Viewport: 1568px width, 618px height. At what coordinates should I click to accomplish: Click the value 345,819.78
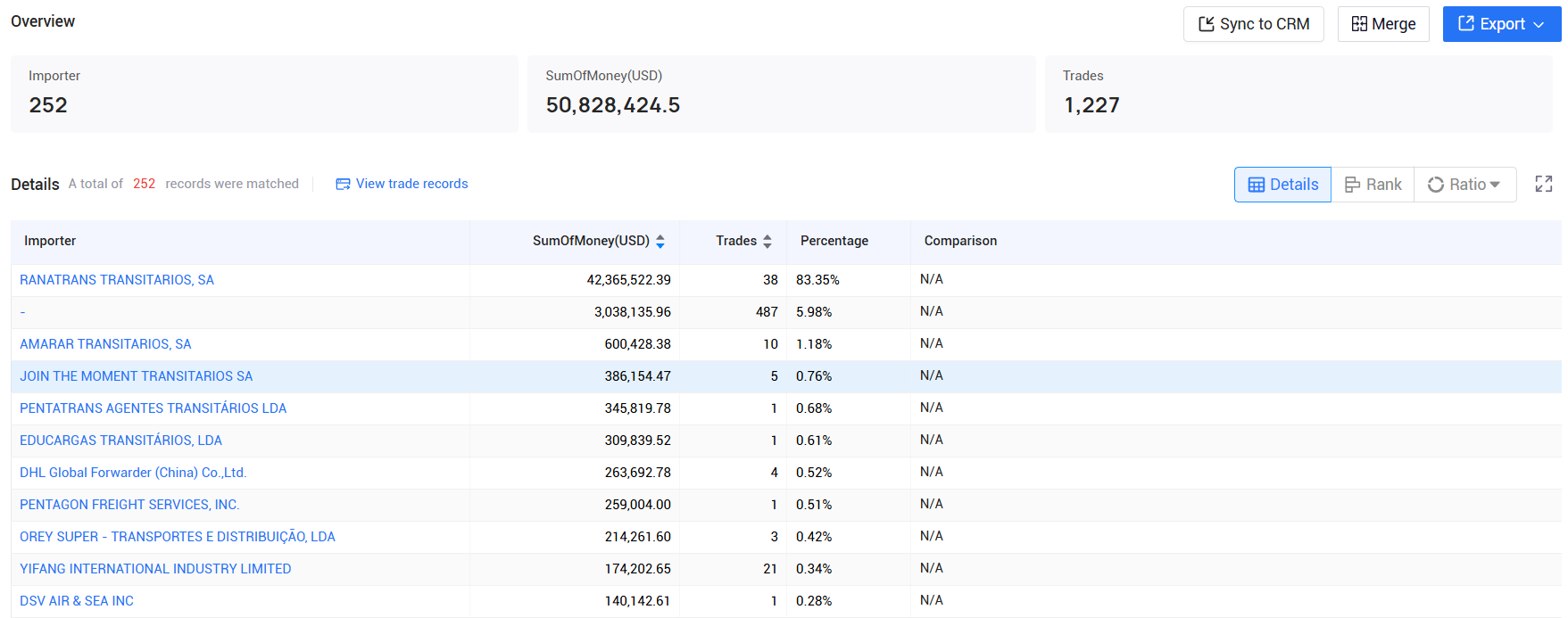point(637,408)
